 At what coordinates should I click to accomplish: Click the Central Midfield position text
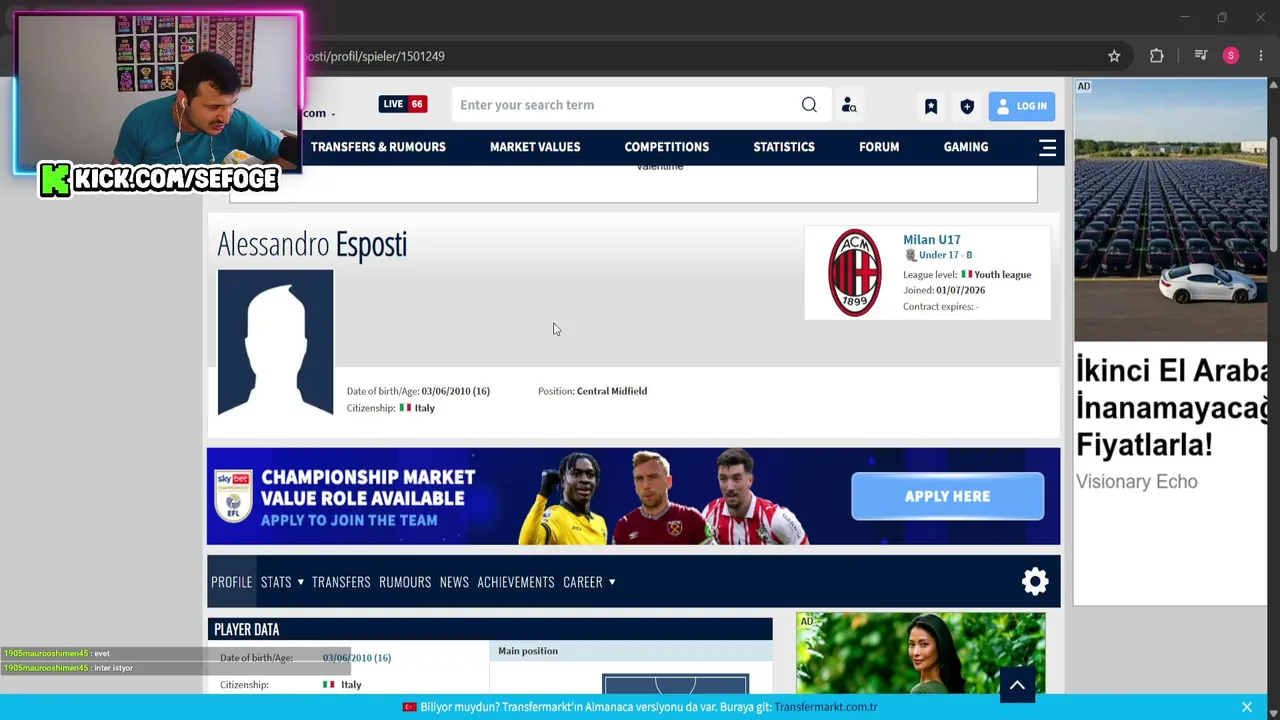click(612, 391)
